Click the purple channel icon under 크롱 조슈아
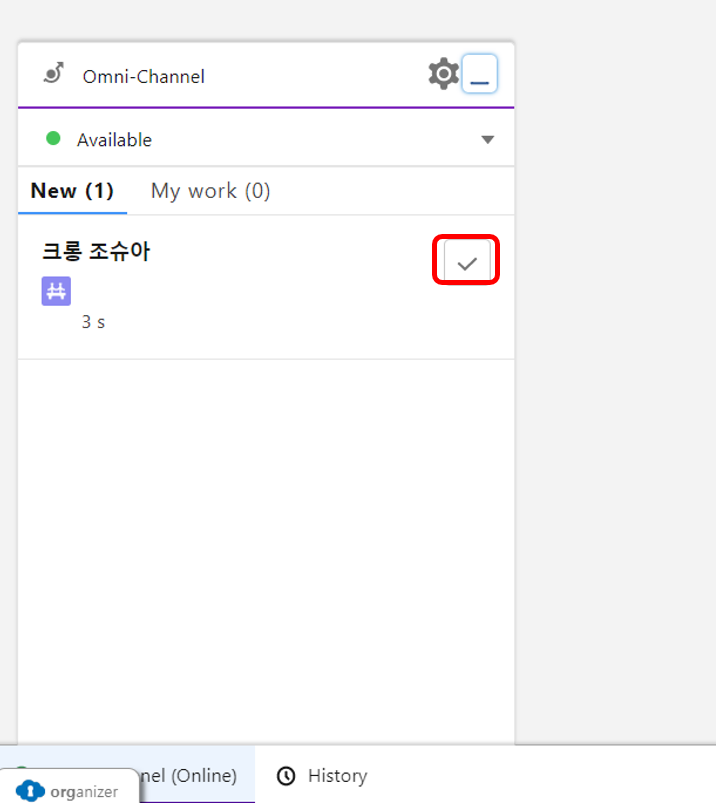The width and height of the screenshot is (719, 804). [56, 291]
